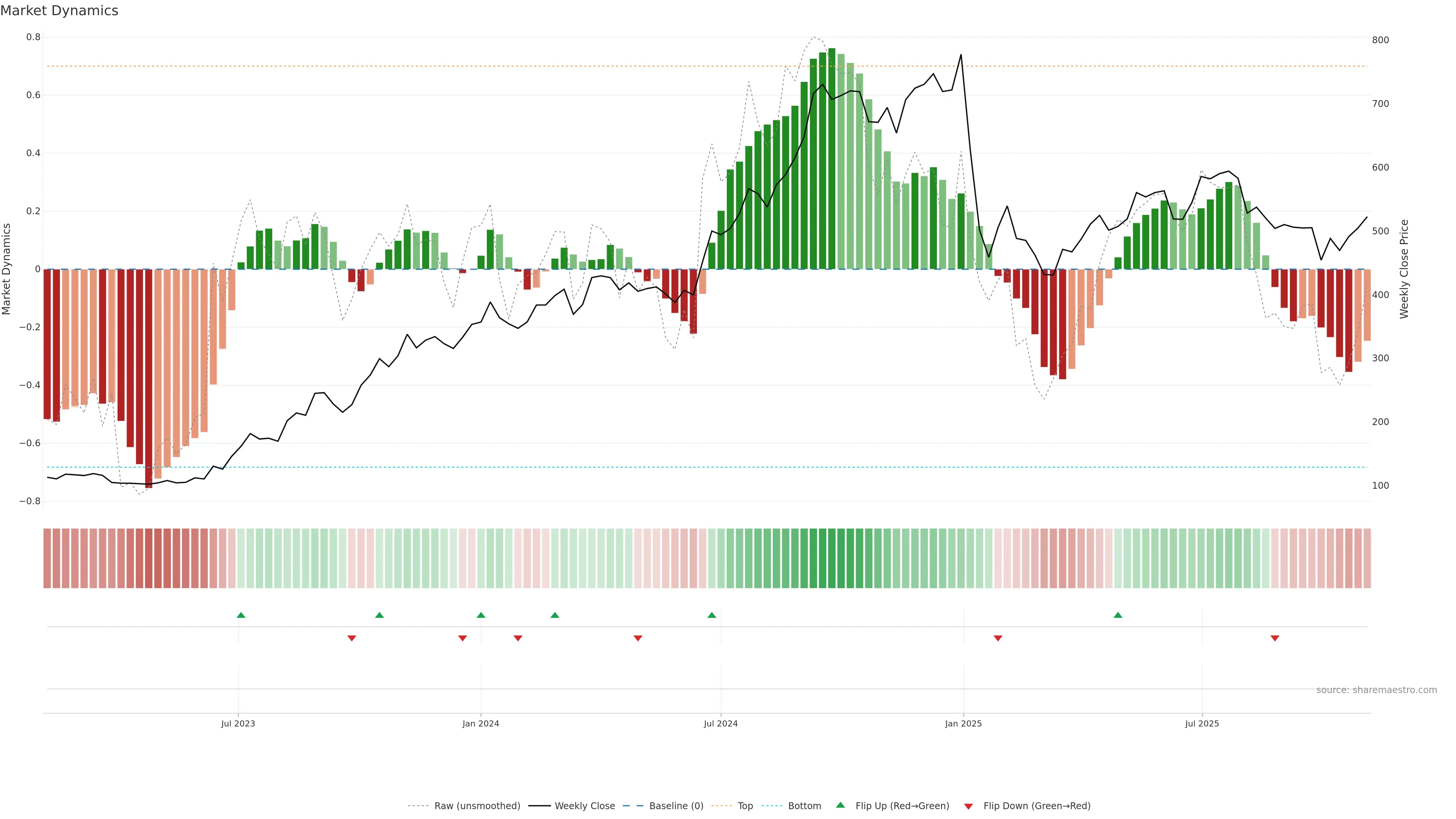Screen dimensions: 1456x819
Task: Click the first red Flip Down triangle marker
Action: (351, 638)
